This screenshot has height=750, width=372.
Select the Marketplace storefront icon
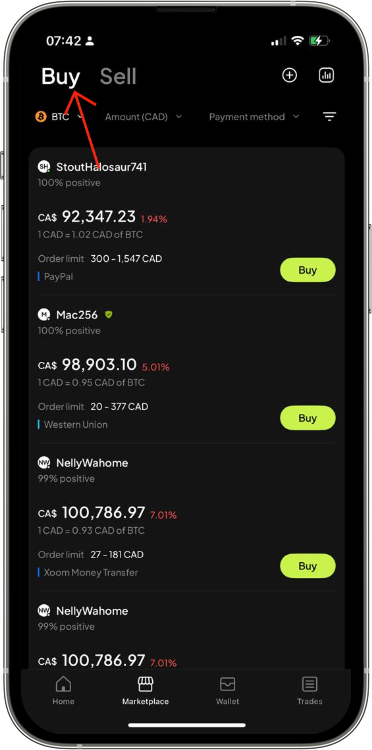[x=145, y=684]
